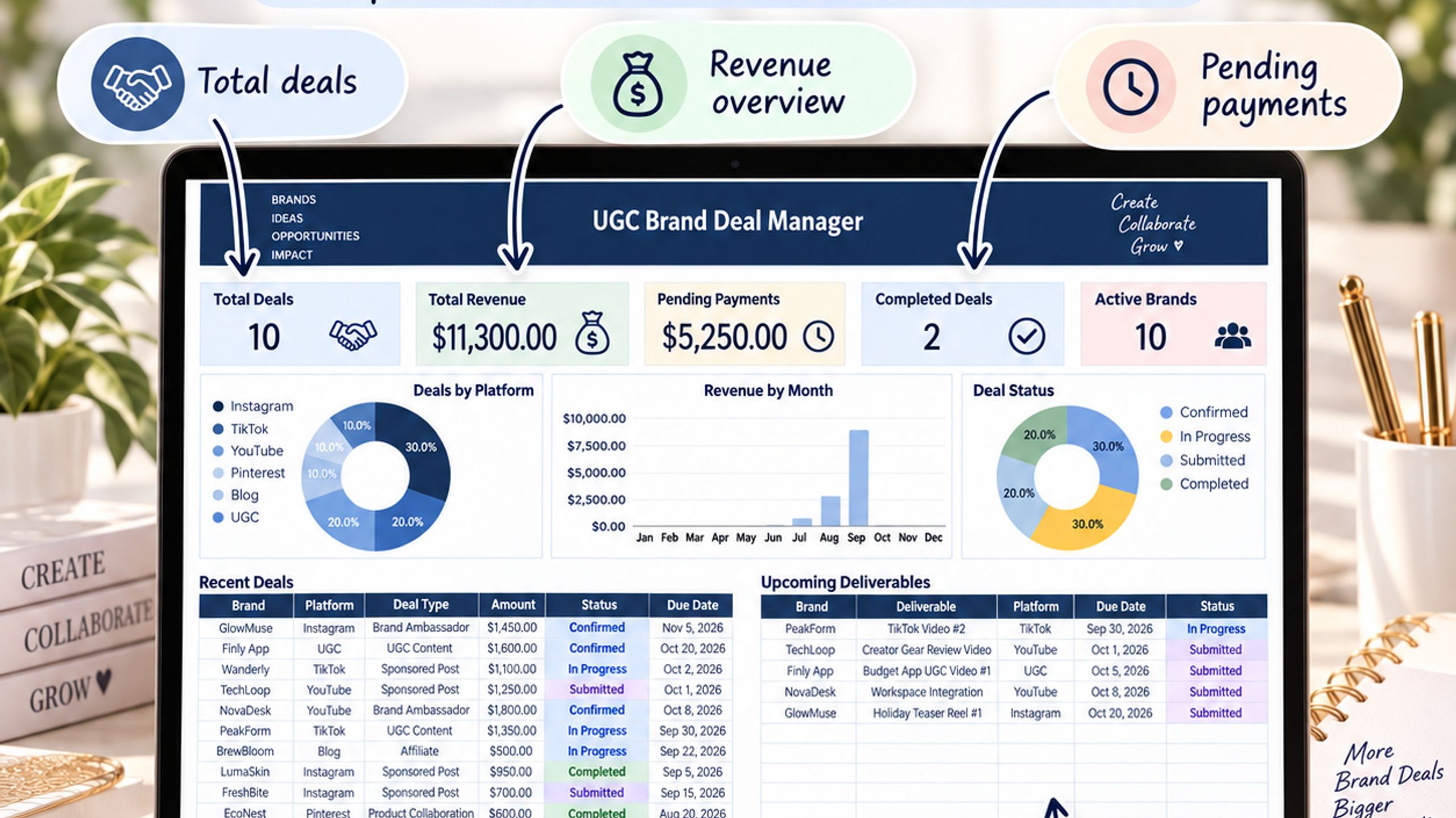Click the Deal Type column header
This screenshot has height=818, width=1456.
(421, 605)
